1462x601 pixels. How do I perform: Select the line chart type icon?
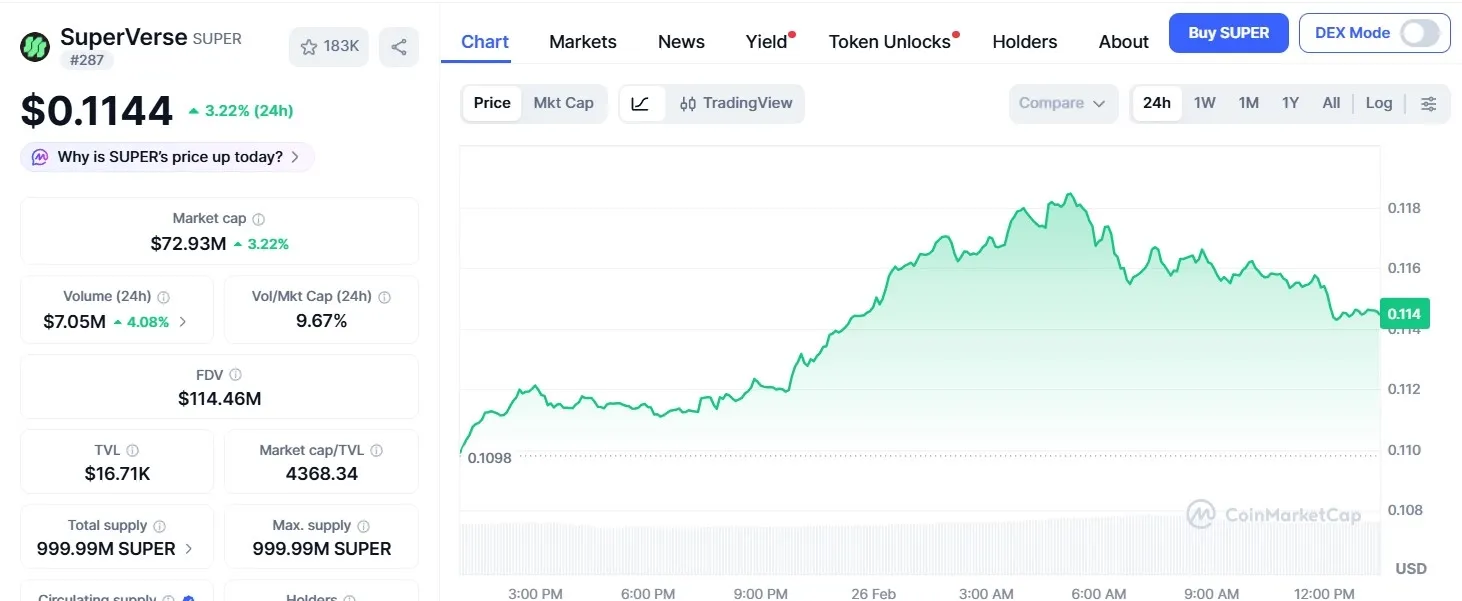641,103
